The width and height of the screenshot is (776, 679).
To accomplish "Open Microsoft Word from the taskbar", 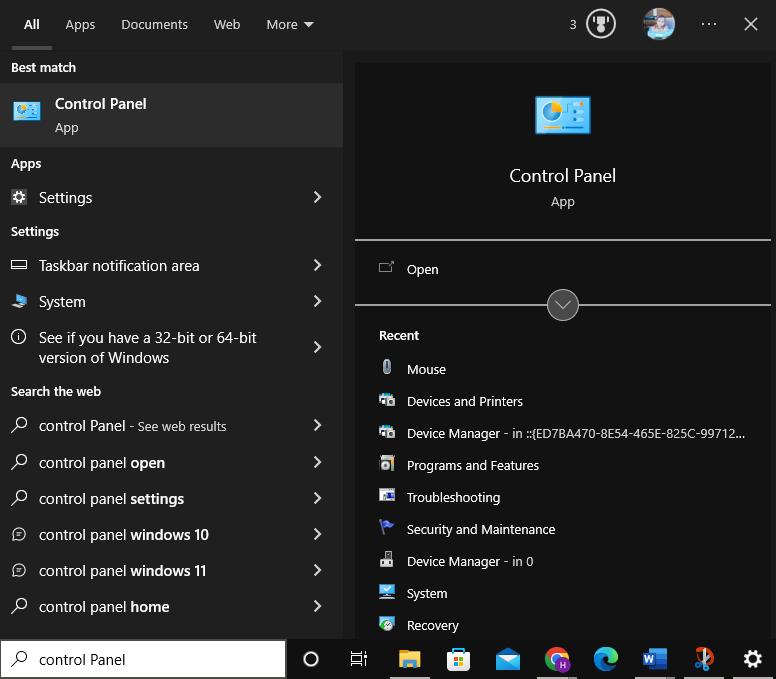I will 655,659.
